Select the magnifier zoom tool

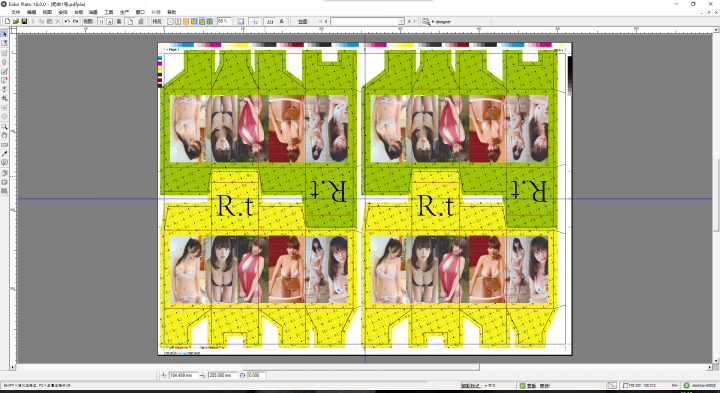(5, 126)
